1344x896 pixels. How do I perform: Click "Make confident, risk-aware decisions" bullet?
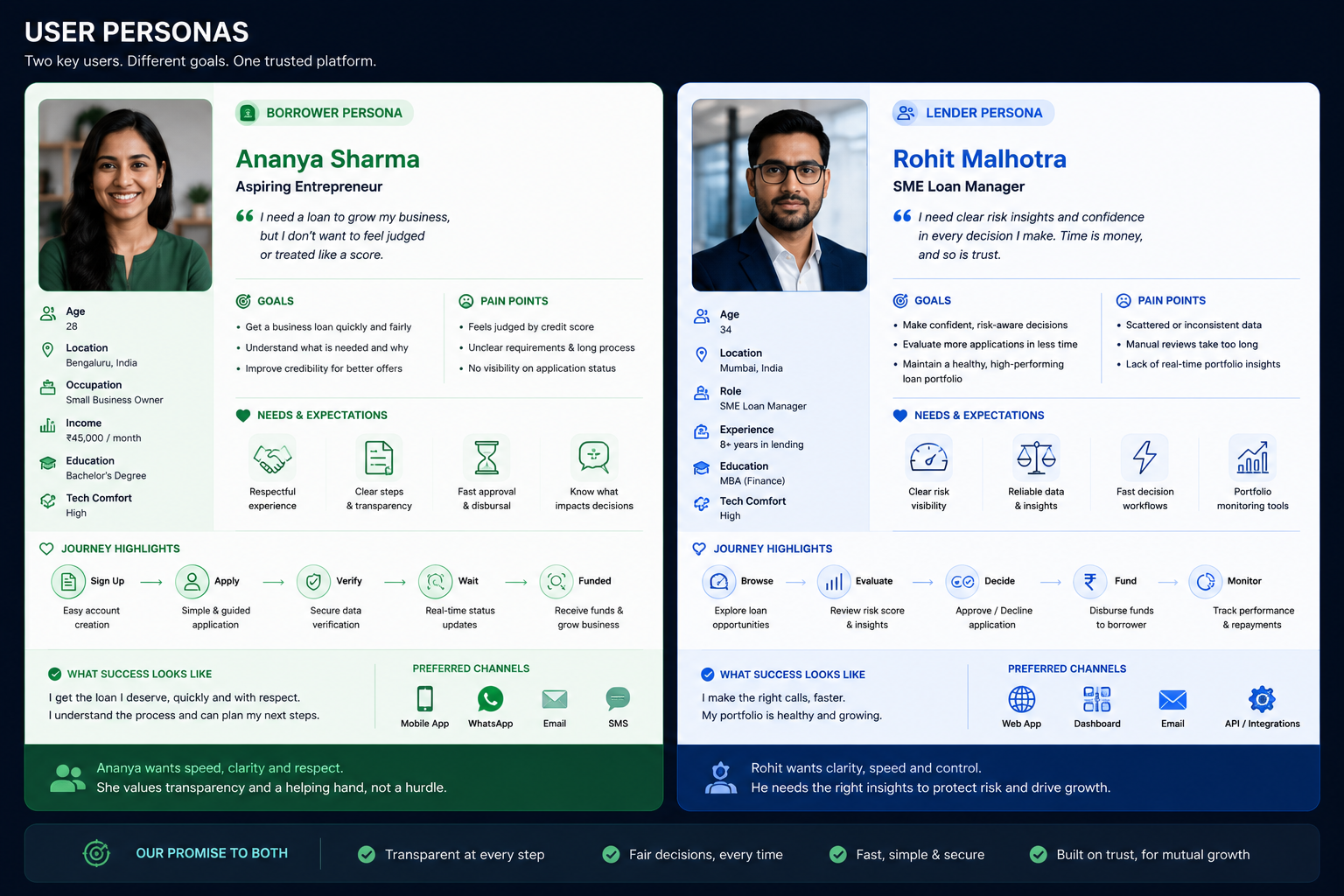(984, 325)
